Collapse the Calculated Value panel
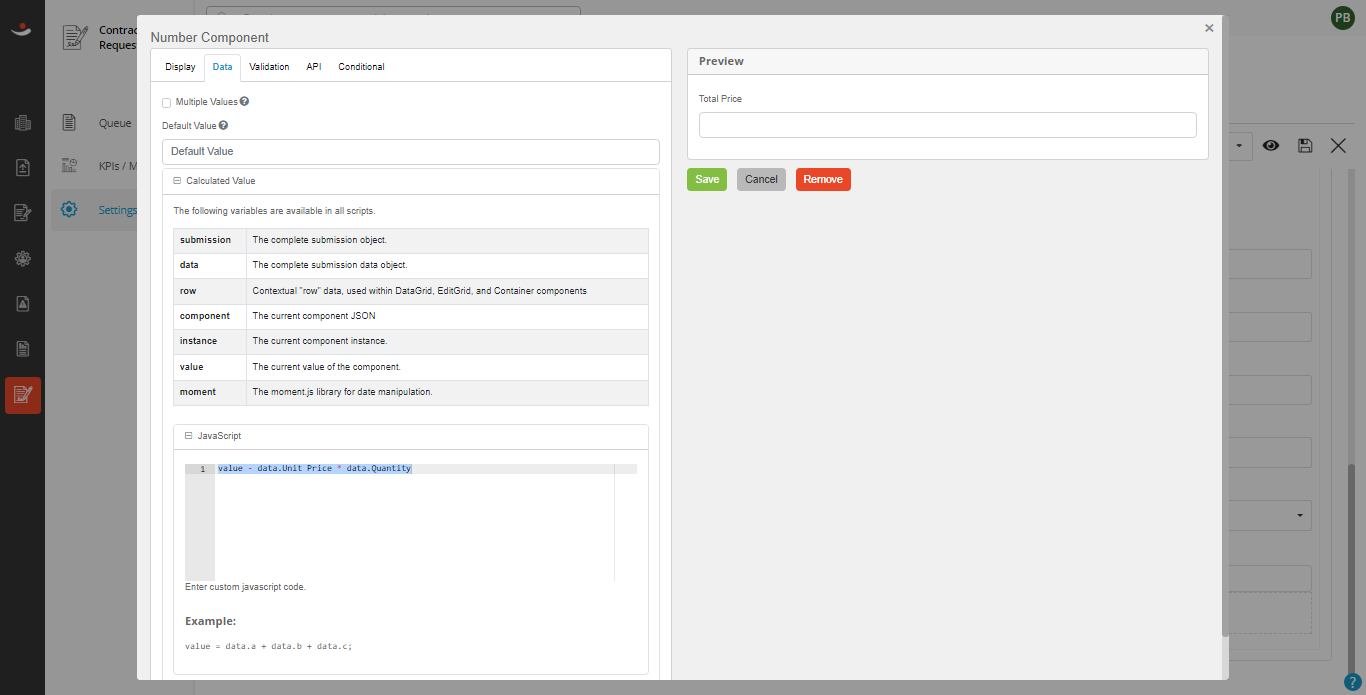This screenshot has width=1366, height=695. (177, 181)
